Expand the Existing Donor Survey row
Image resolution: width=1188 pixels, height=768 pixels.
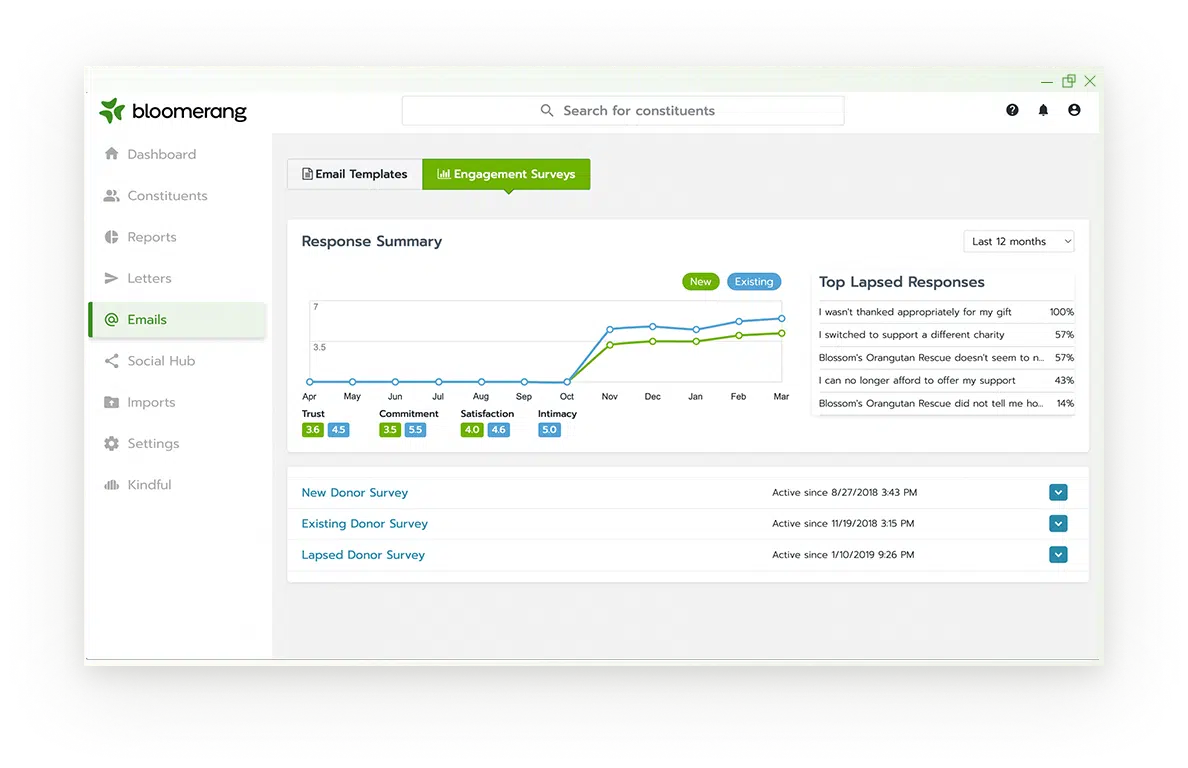1058,523
